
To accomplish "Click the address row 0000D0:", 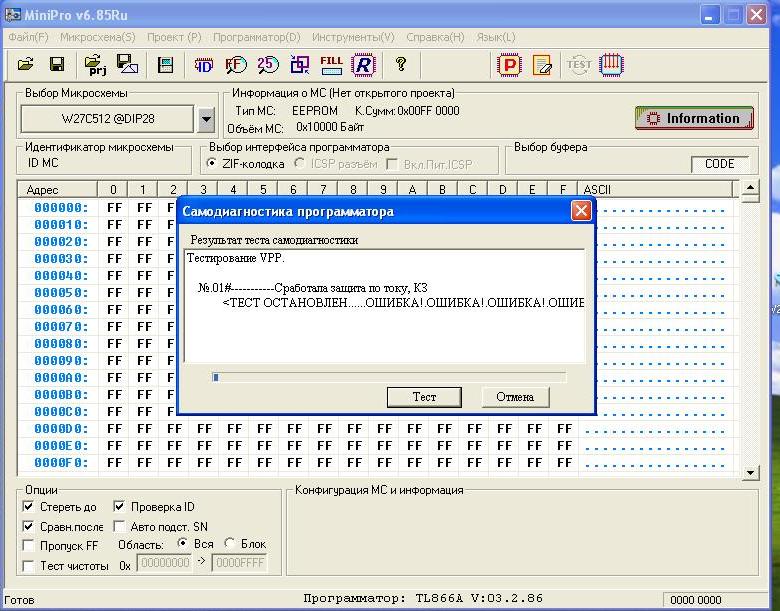I will pyautogui.click(x=61, y=428).
